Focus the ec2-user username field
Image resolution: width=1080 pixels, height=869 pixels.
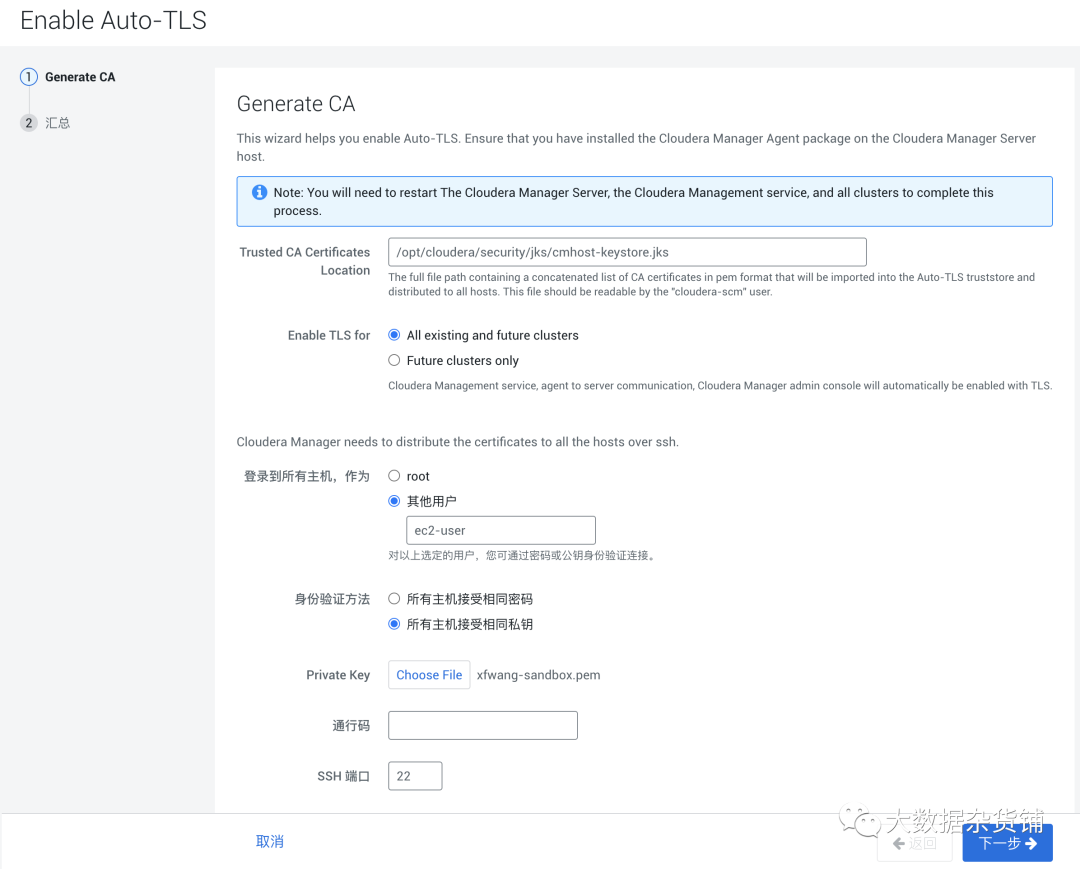(501, 530)
